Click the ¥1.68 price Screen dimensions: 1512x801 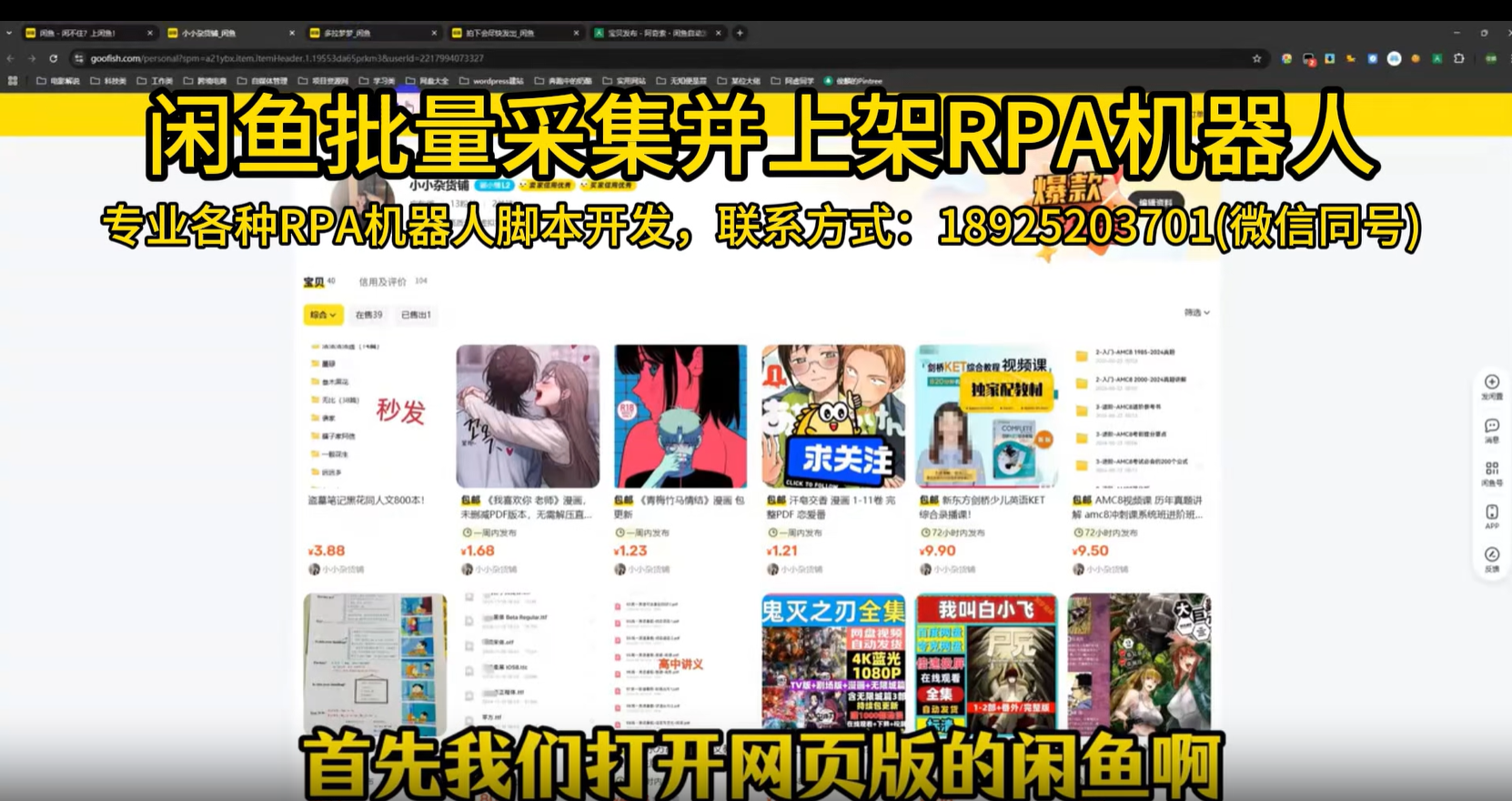(x=479, y=551)
